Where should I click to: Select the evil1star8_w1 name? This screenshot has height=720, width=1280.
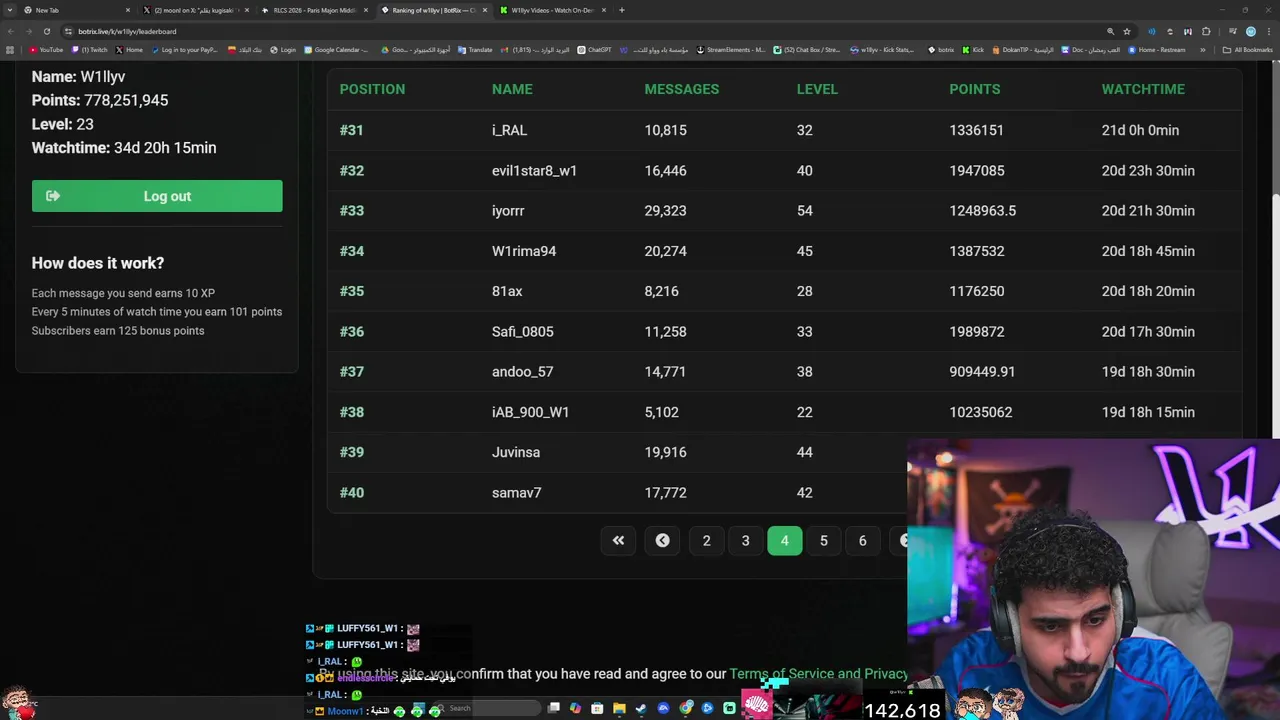534,171
